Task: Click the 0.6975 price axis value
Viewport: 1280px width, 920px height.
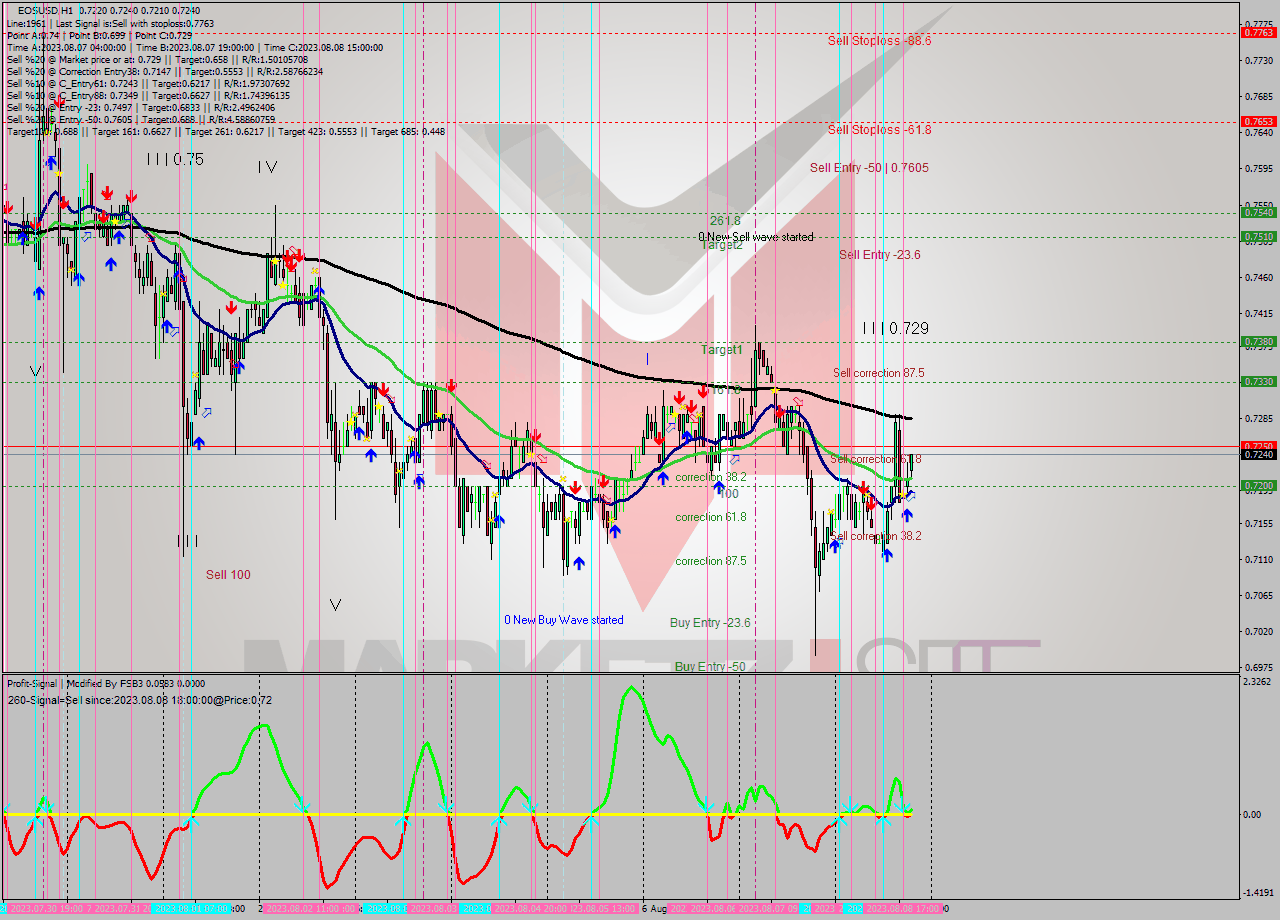Action: tap(1258, 667)
